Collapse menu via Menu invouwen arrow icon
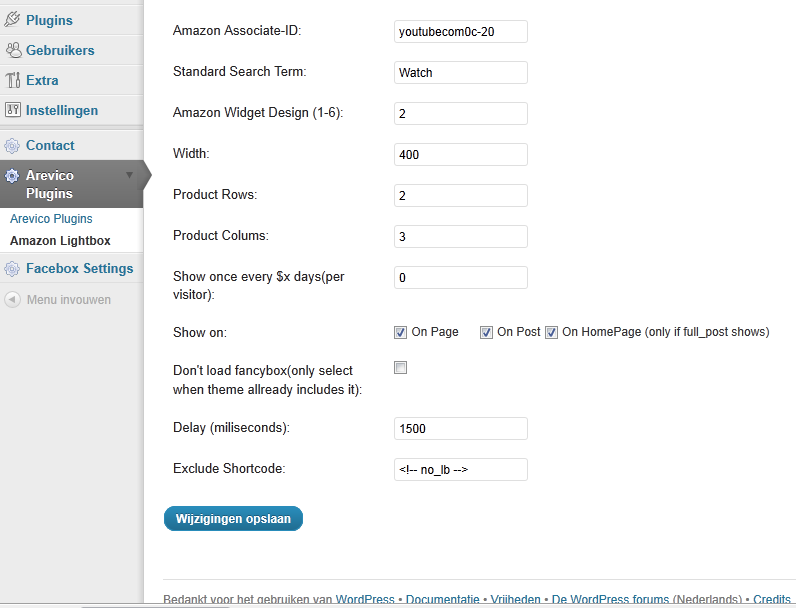Screen dimensions: 796x608 tap(13, 299)
